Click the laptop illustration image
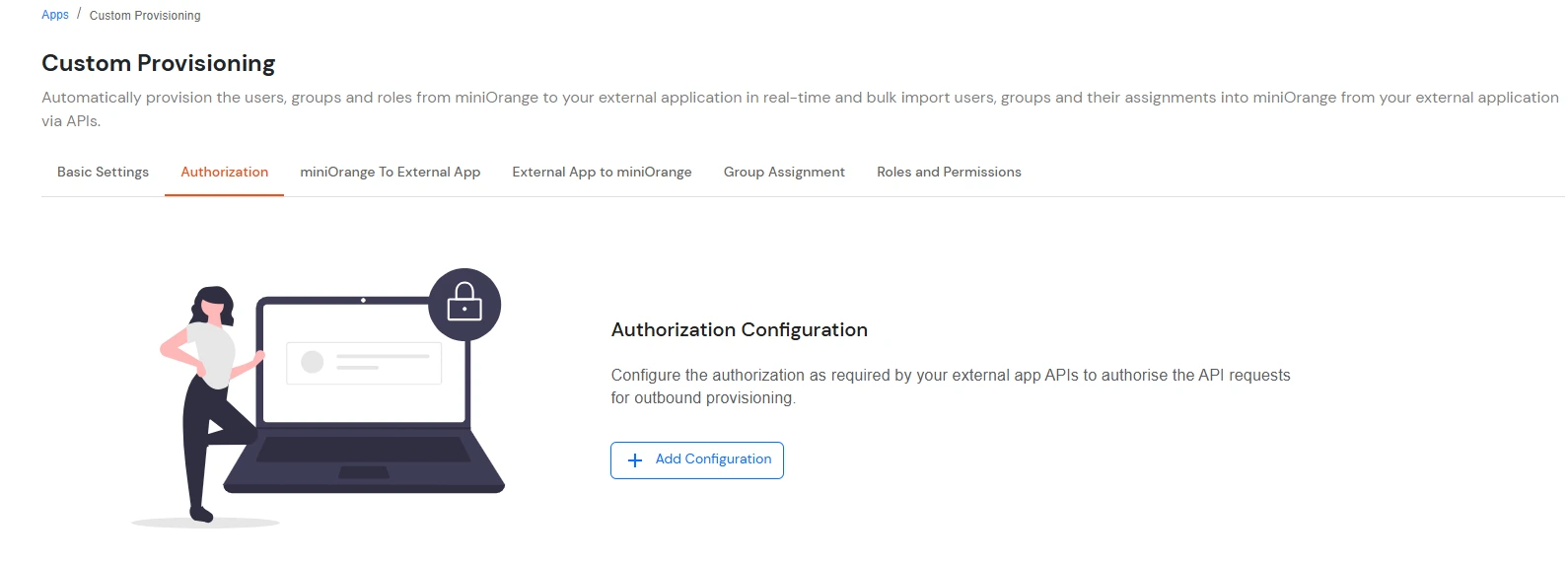Image resolution: width=1568 pixels, height=564 pixels. coord(318,397)
